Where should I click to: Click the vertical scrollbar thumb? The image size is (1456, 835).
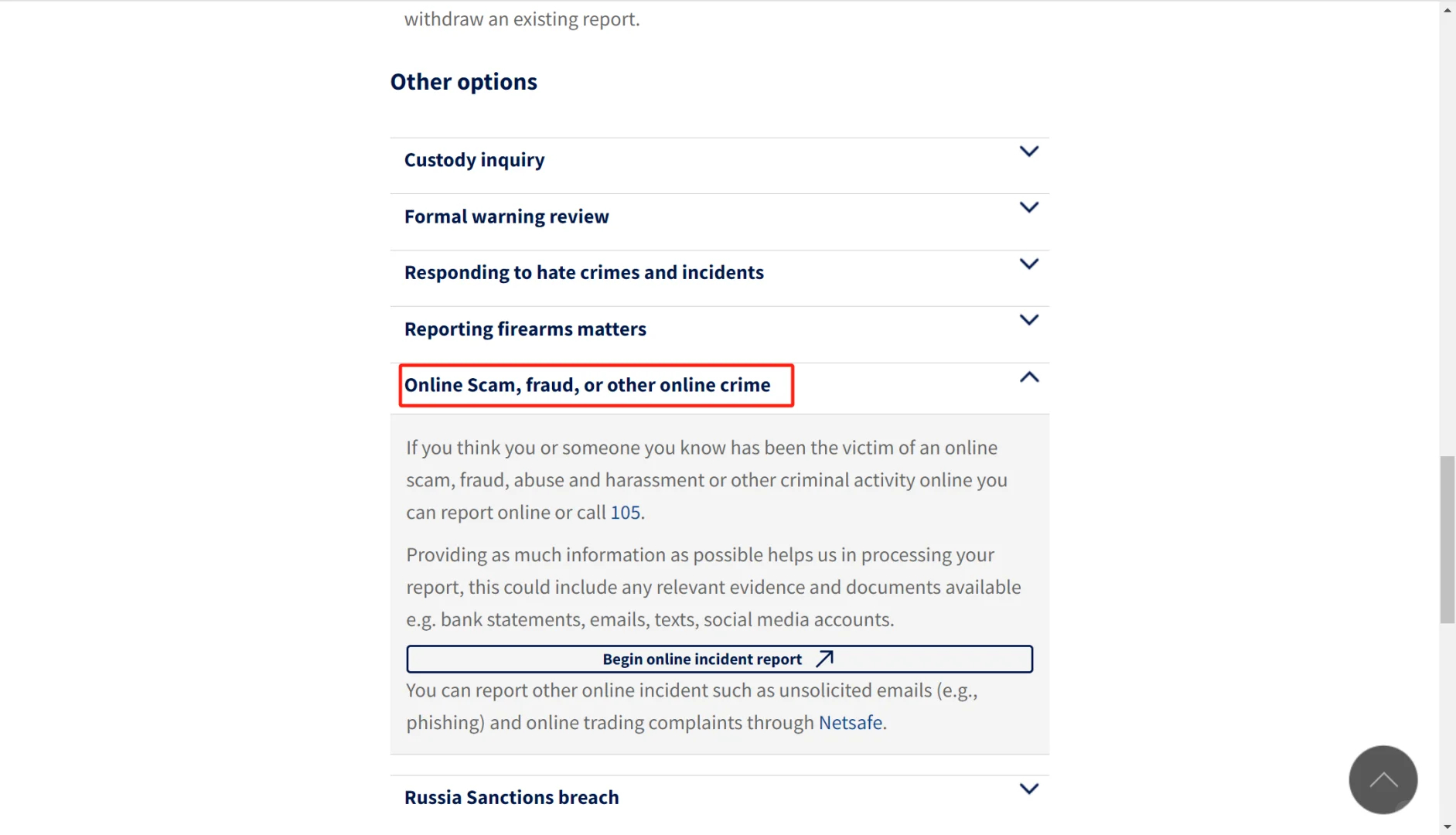pyautogui.click(x=1447, y=540)
